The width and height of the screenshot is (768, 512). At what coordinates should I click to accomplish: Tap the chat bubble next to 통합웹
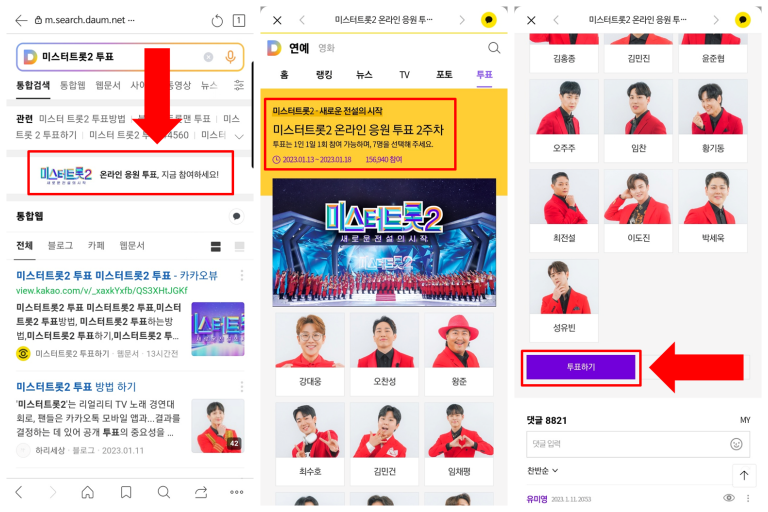pyautogui.click(x=237, y=216)
